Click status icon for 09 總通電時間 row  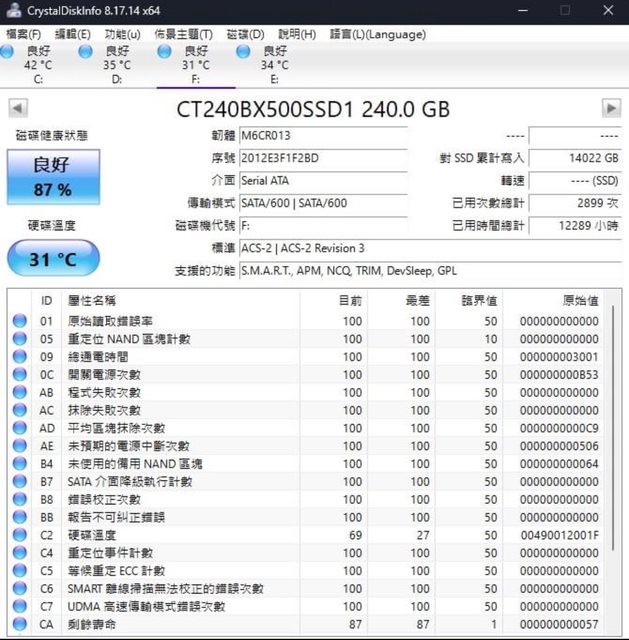[19, 357]
